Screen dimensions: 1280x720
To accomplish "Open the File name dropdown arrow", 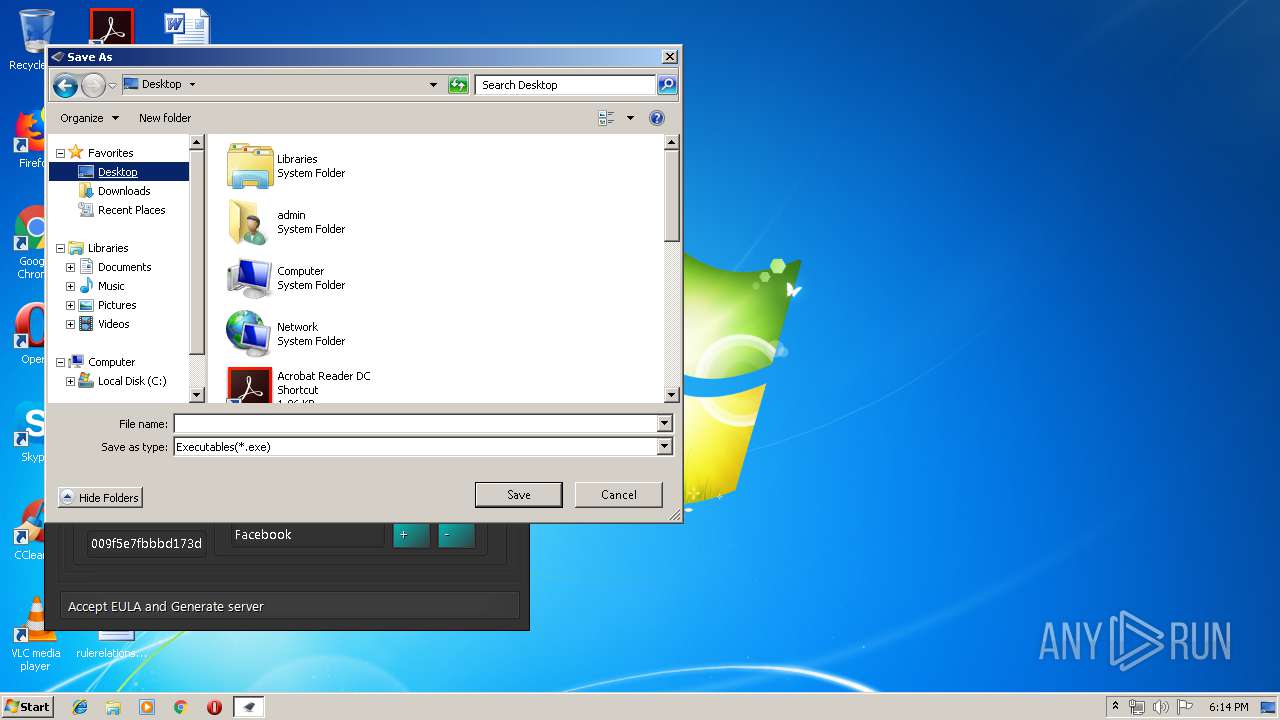I will pyautogui.click(x=664, y=424).
